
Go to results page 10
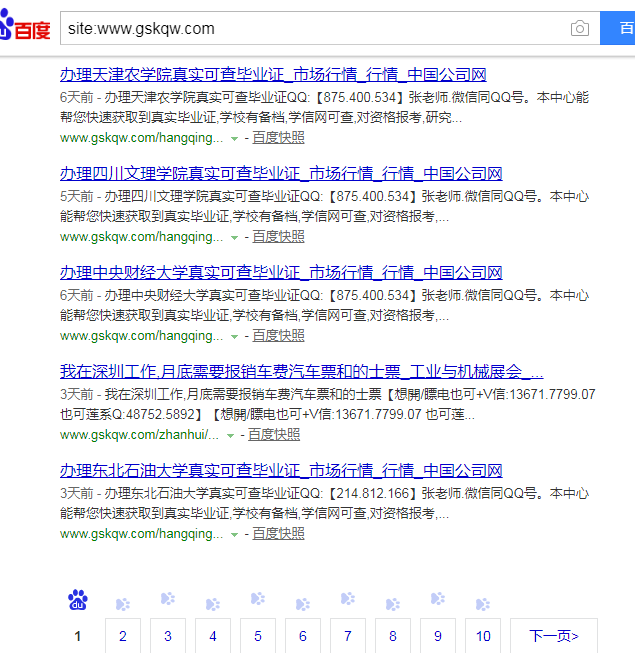[x=483, y=636]
